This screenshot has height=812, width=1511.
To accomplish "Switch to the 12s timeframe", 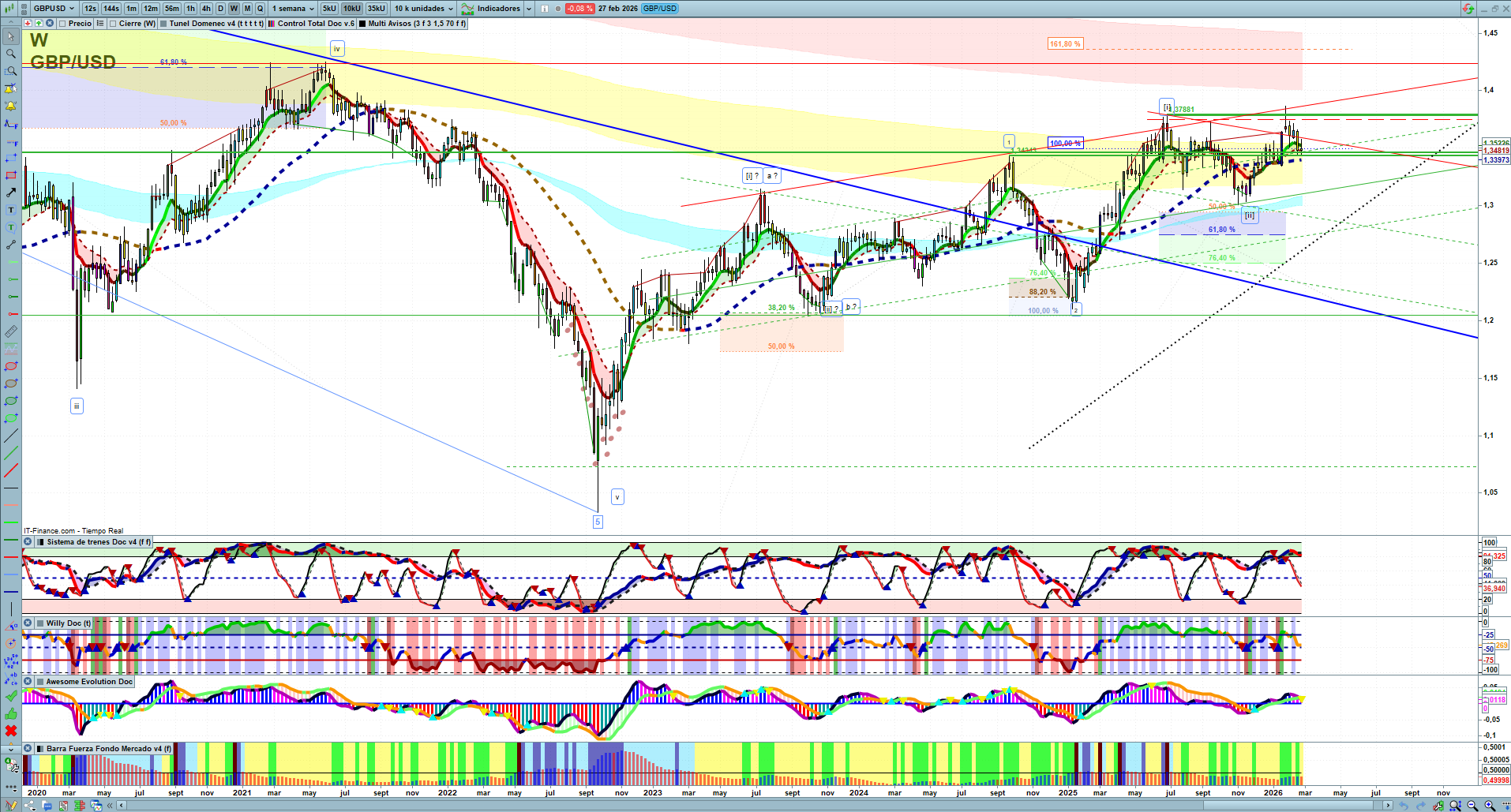I will [90, 9].
